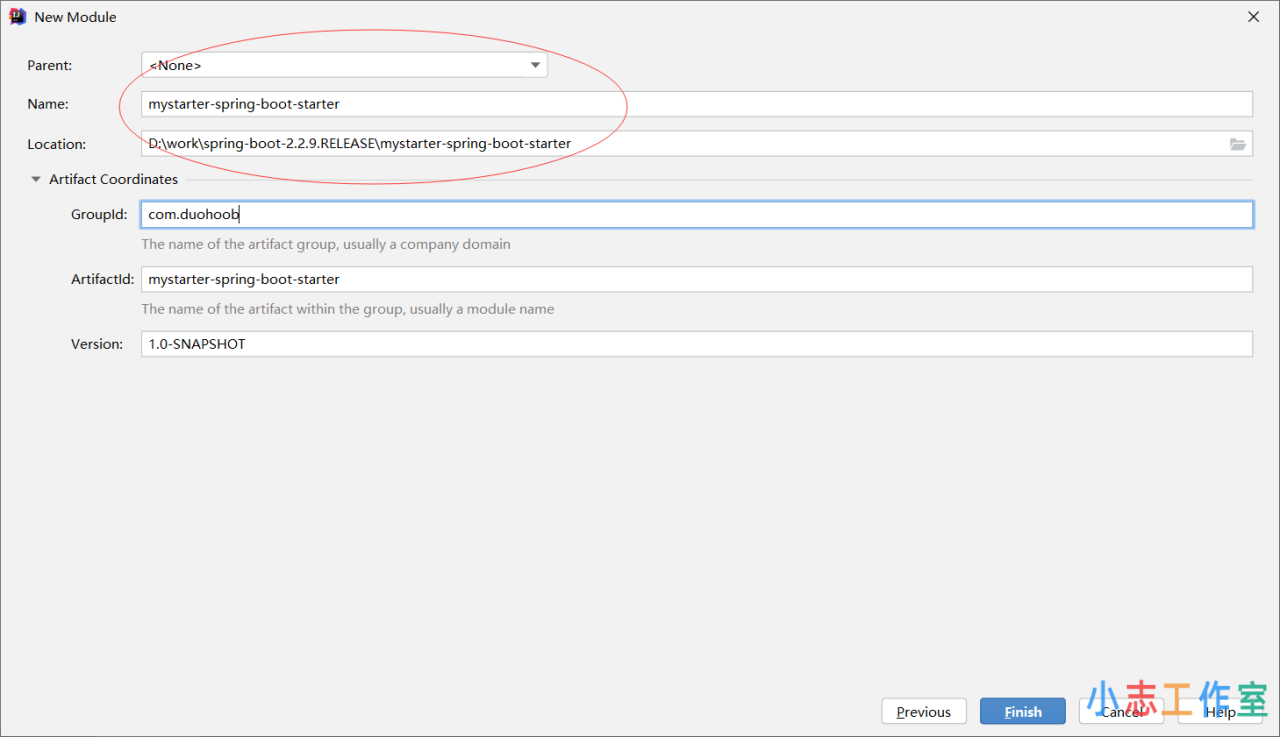Focus the GroupId field containing com.duohoob
This screenshot has height=737, width=1280.
pos(696,215)
